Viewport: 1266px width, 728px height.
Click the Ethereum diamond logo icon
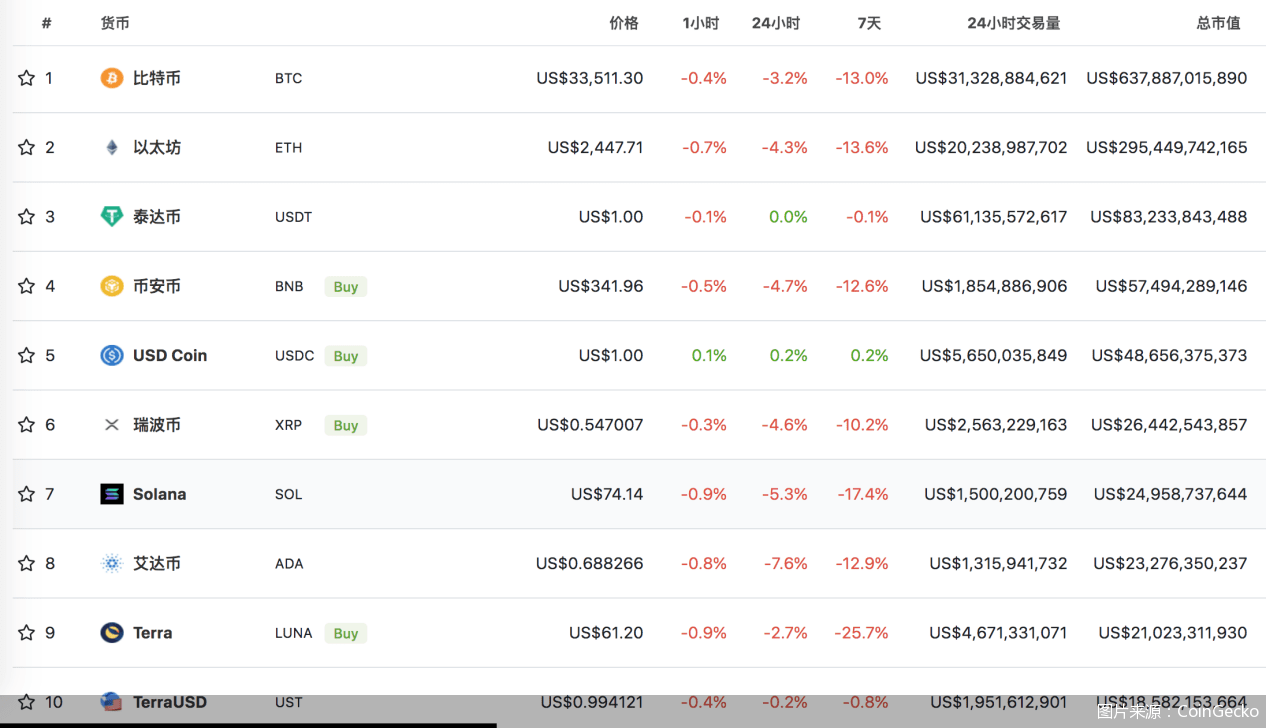[x=112, y=148]
